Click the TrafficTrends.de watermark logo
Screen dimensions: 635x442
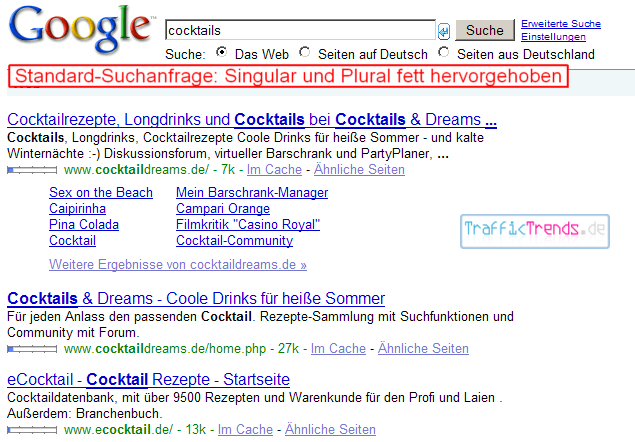[x=535, y=230]
